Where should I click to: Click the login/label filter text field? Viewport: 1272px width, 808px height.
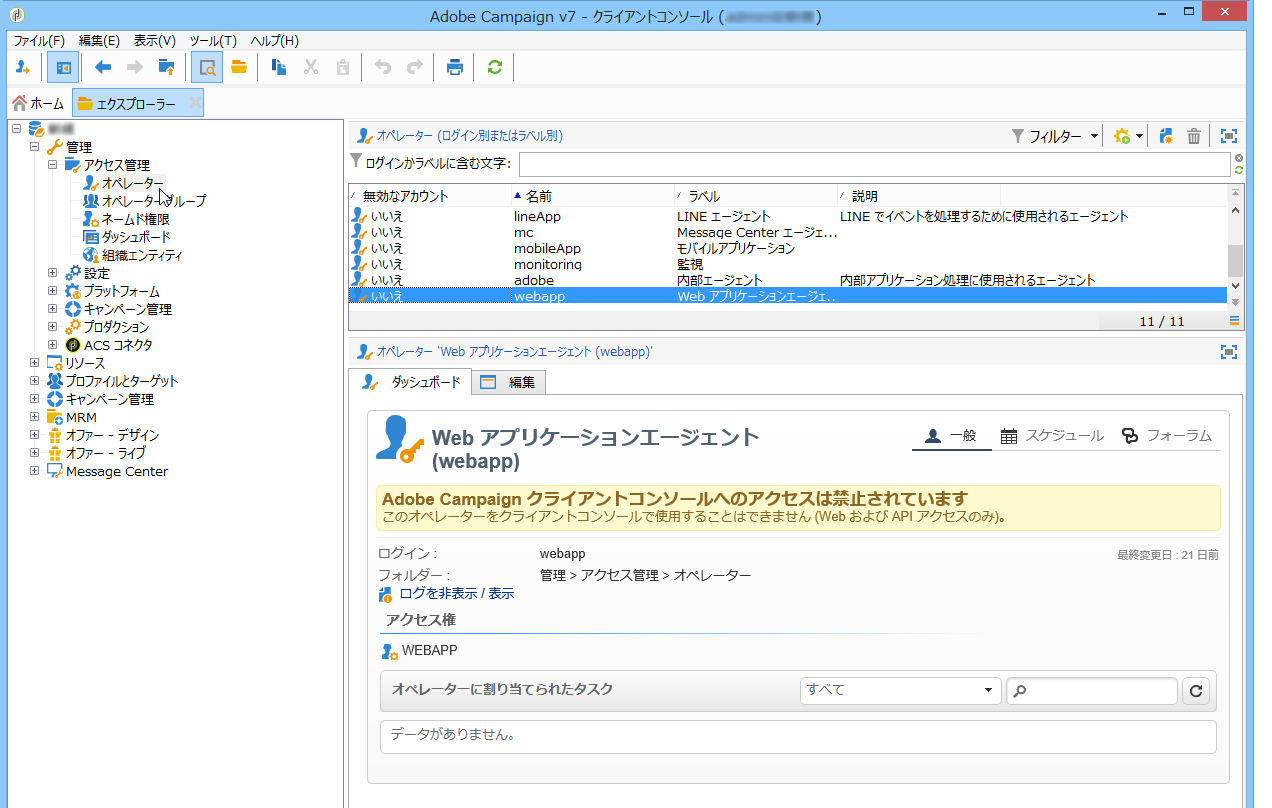coord(874,164)
